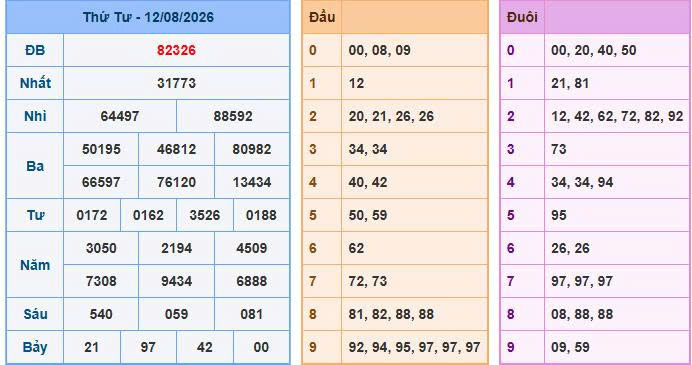This screenshot has height=365, width=692.
Task: Click the Đầu column header
Action: coord(322,17)
